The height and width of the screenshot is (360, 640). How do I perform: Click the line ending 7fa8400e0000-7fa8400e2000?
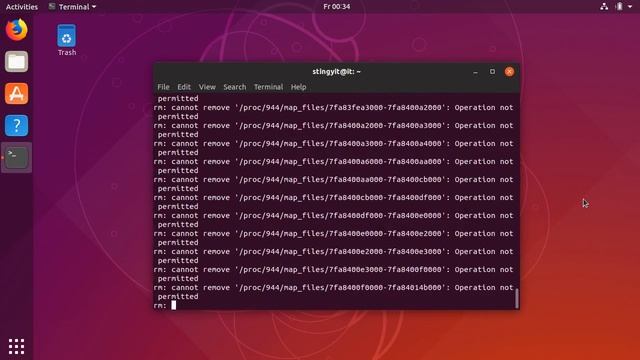pyautogui.click(x=333, y=233)
